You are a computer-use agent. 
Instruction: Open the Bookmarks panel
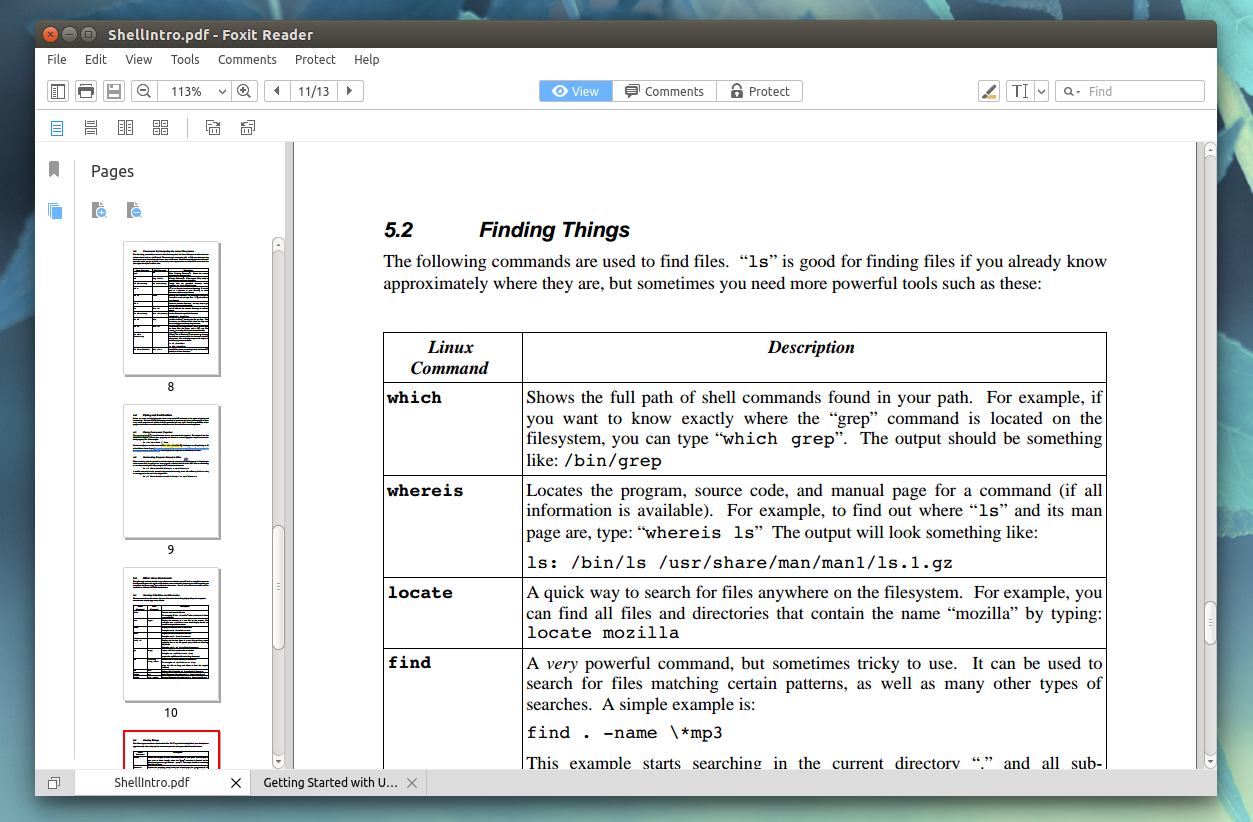click(54, 169)
